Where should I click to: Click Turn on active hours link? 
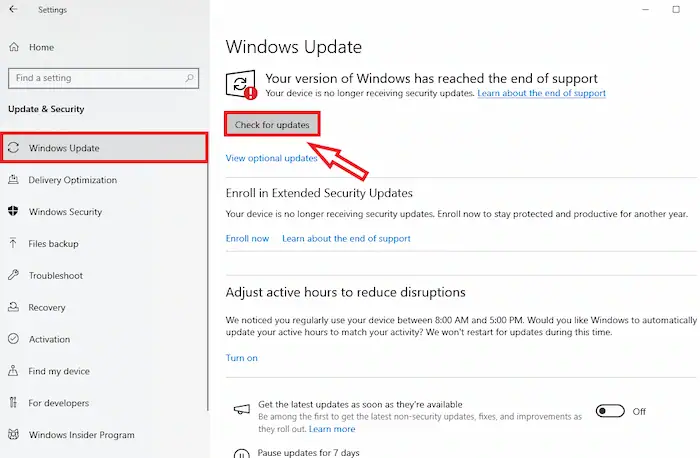click(x=242, y=358)
